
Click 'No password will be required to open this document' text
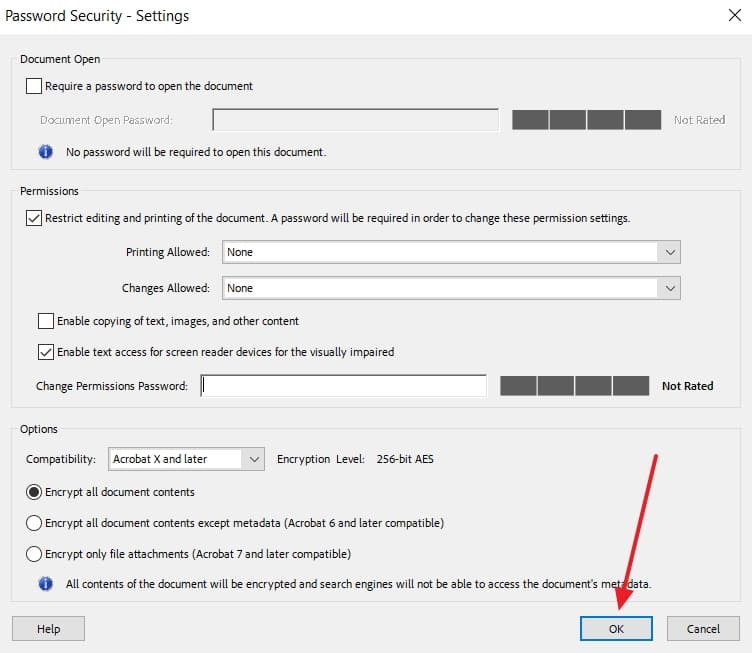point(196,152)
